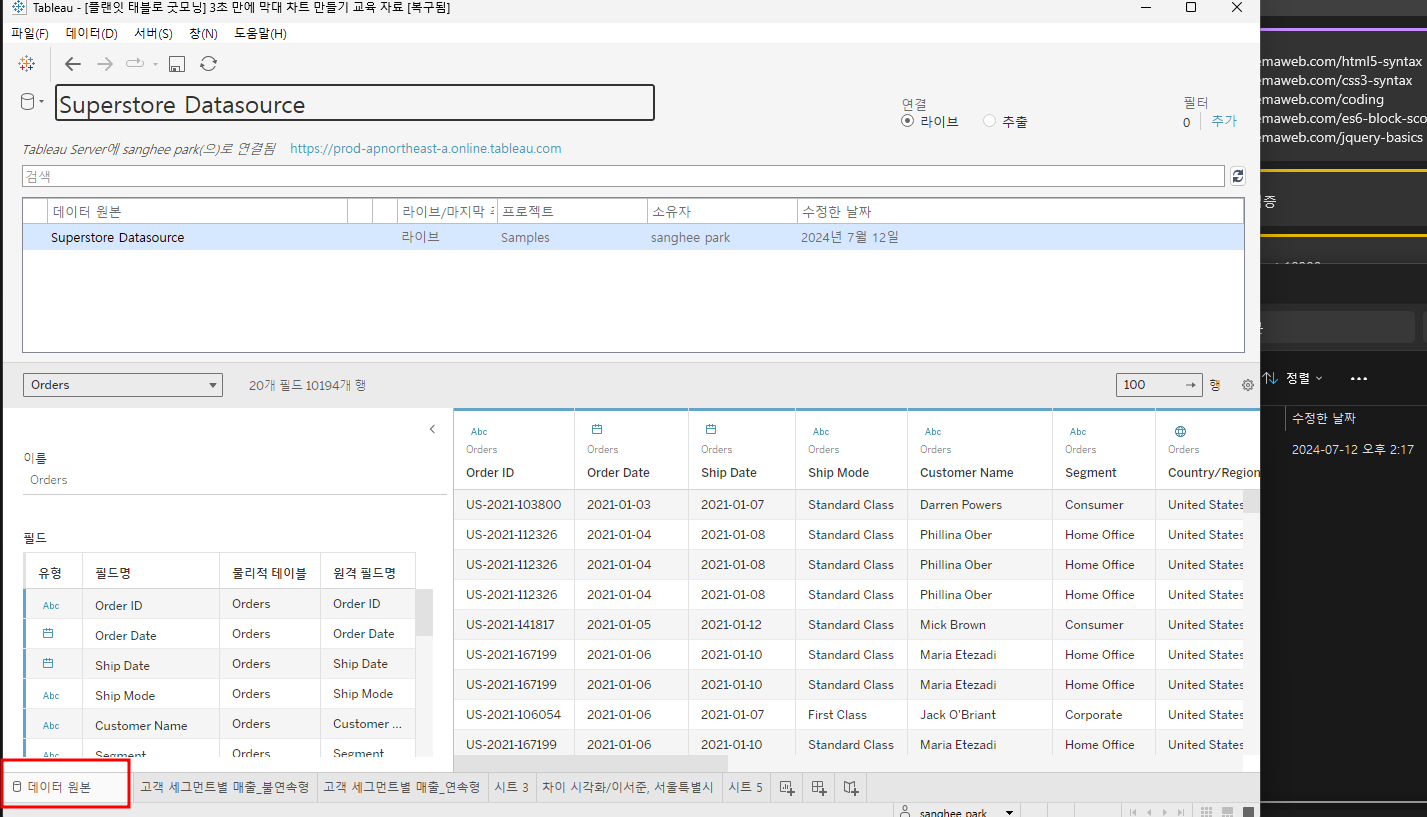Viewport: 1427px width, 817px height.
Task: Select the 라이브 connection radio button
Action: pyautogui.click(x=908, y=121)
